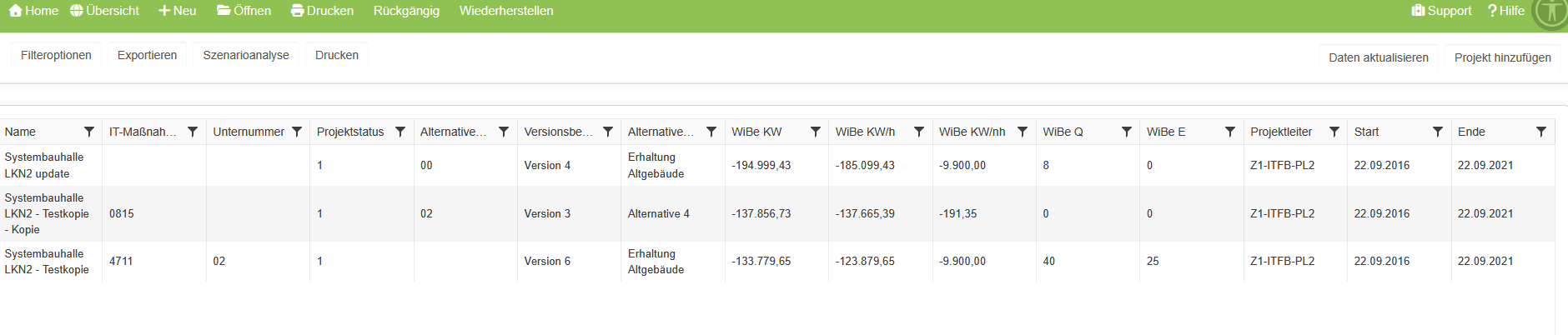The height and width of the screenshot is (335, 1568).
Task: Filter the WiBe Q column
Action: click(1127, 132)
